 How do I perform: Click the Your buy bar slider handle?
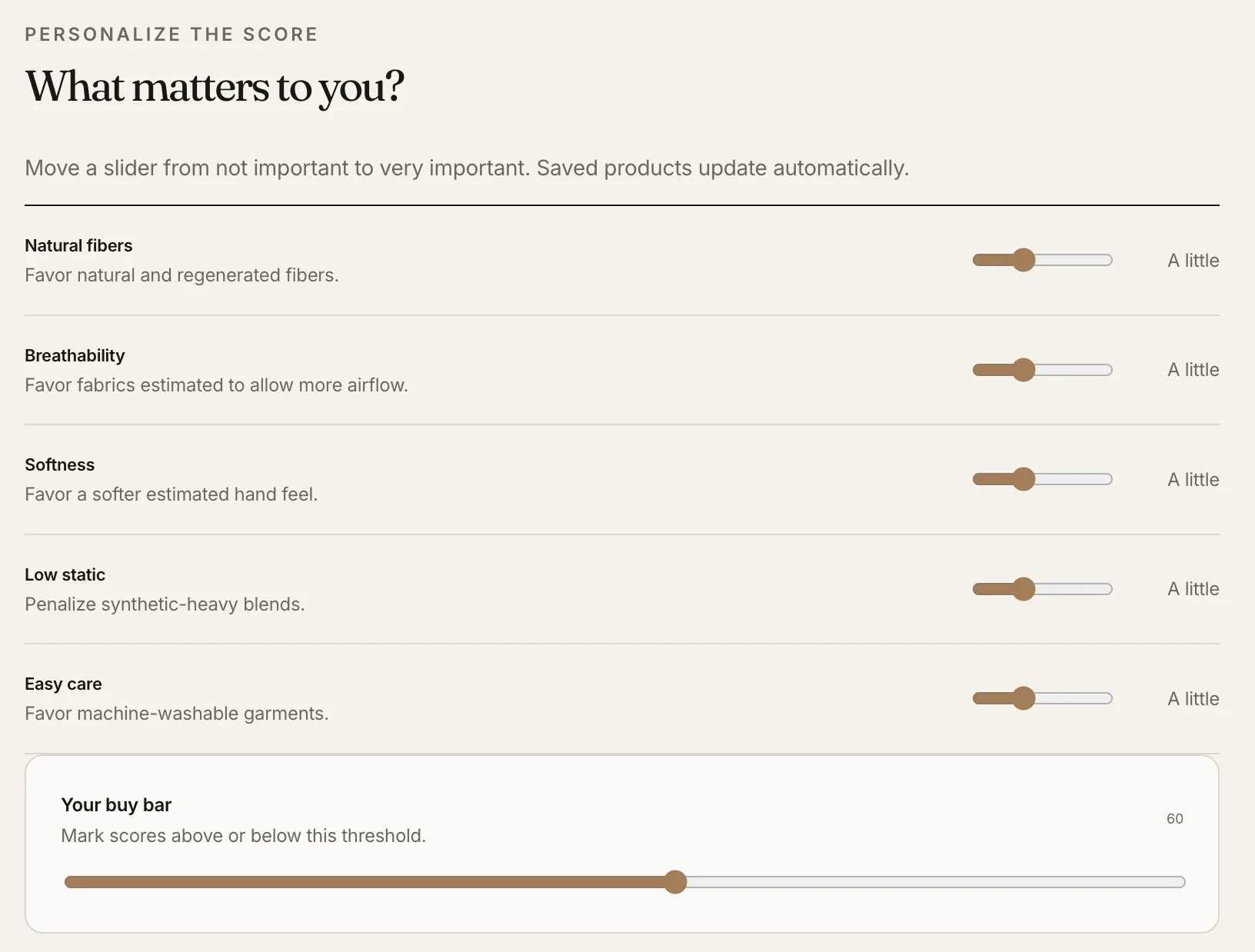pyautogui.click(x=675, y=882)
